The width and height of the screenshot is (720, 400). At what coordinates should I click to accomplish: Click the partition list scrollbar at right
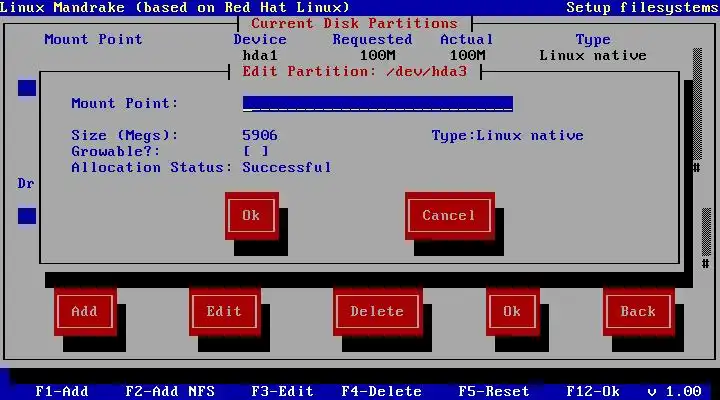(x=697, y=110)
